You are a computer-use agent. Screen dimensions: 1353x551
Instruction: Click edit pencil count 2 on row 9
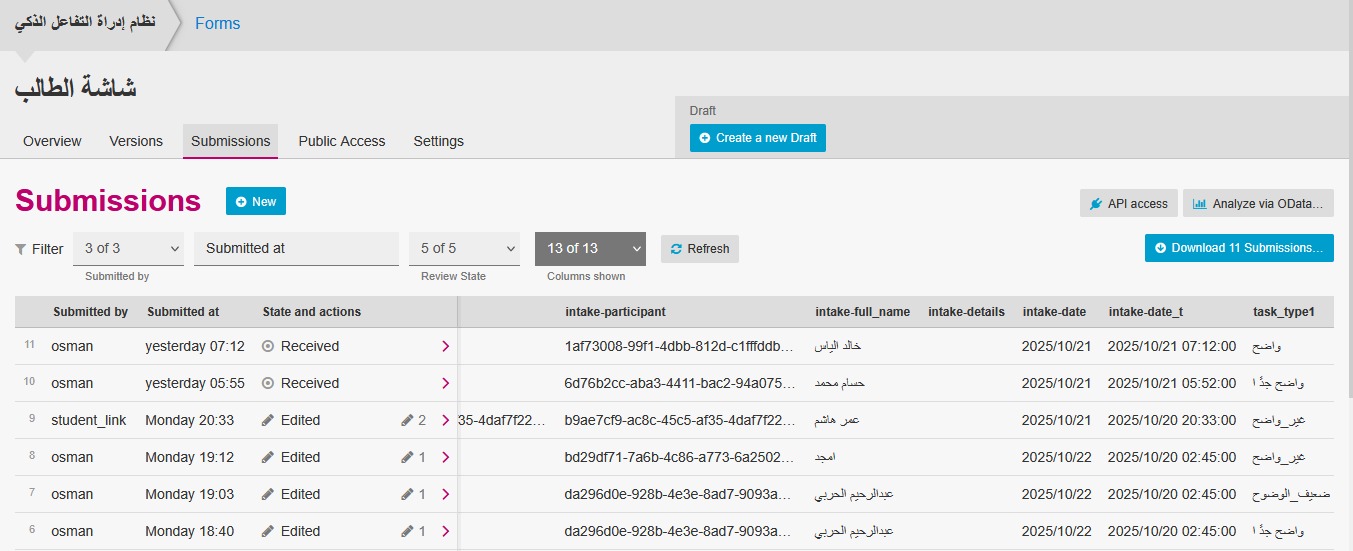coord(413,420)
